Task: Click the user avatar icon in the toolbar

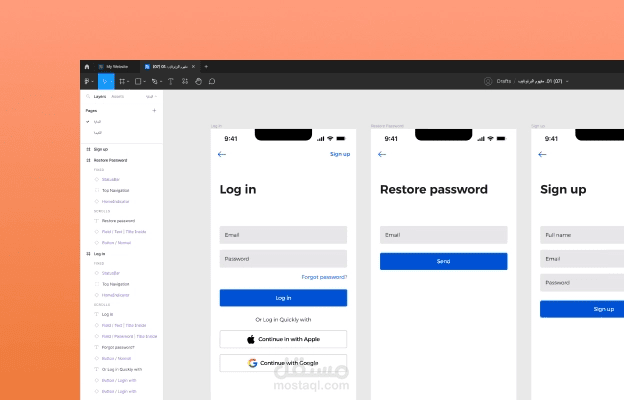Action: click(488, 81)
